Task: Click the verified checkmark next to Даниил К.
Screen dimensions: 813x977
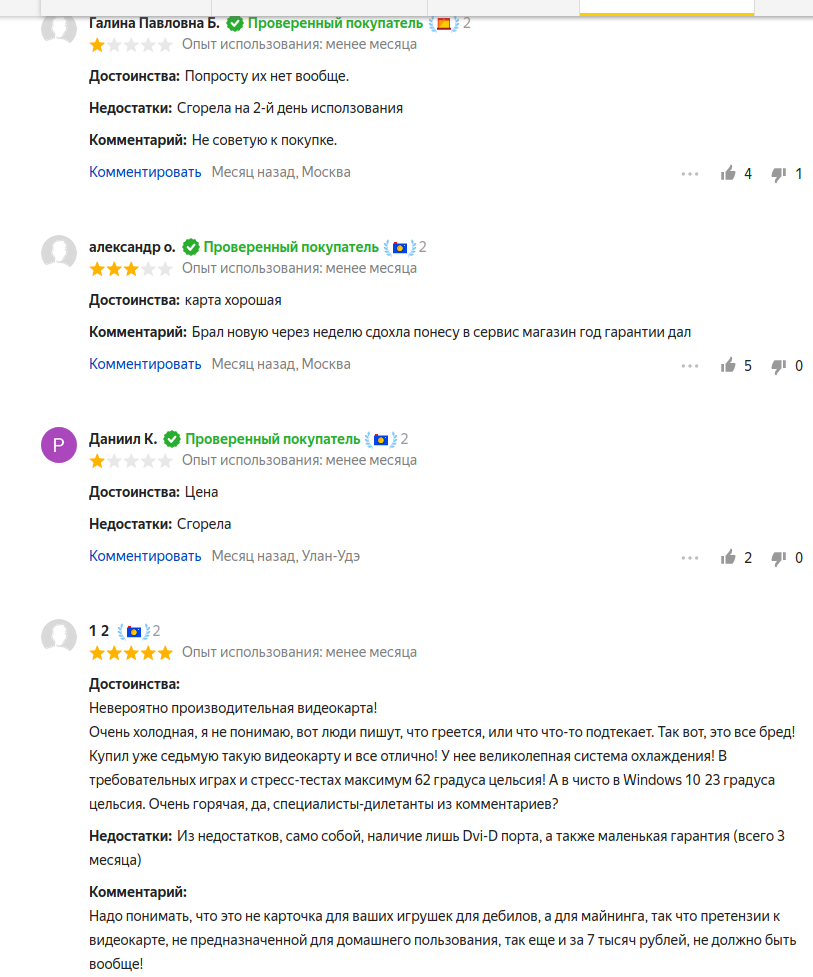Action: pos(172,439)
